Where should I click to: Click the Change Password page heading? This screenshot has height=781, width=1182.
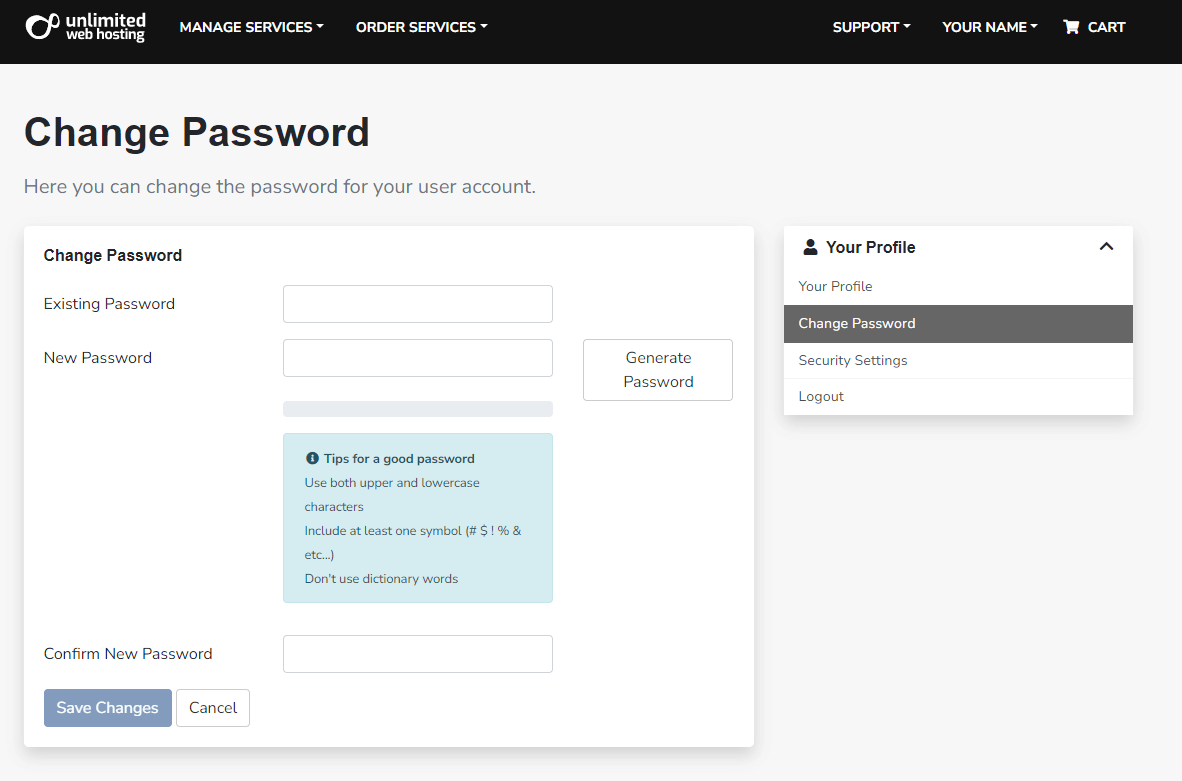click(197, 132)
